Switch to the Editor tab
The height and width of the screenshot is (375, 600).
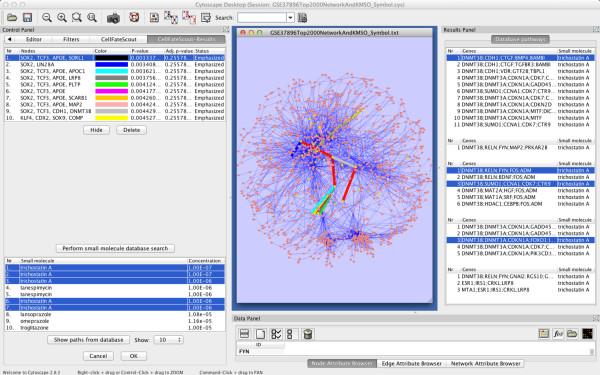point(34,39)
